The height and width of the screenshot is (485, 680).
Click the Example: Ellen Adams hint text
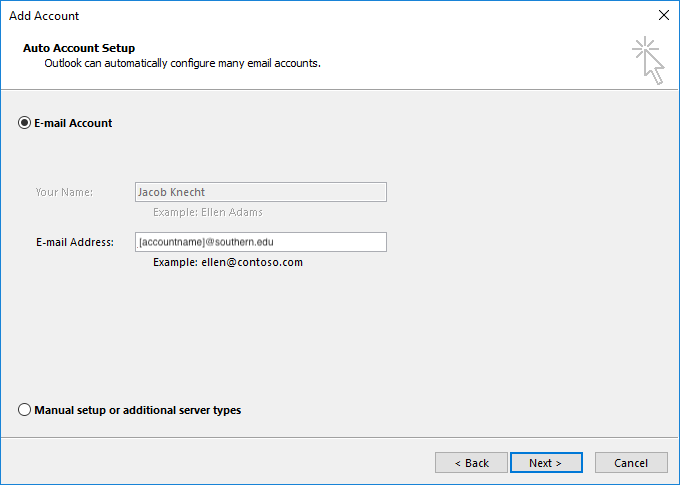click(x=208, y=212)
